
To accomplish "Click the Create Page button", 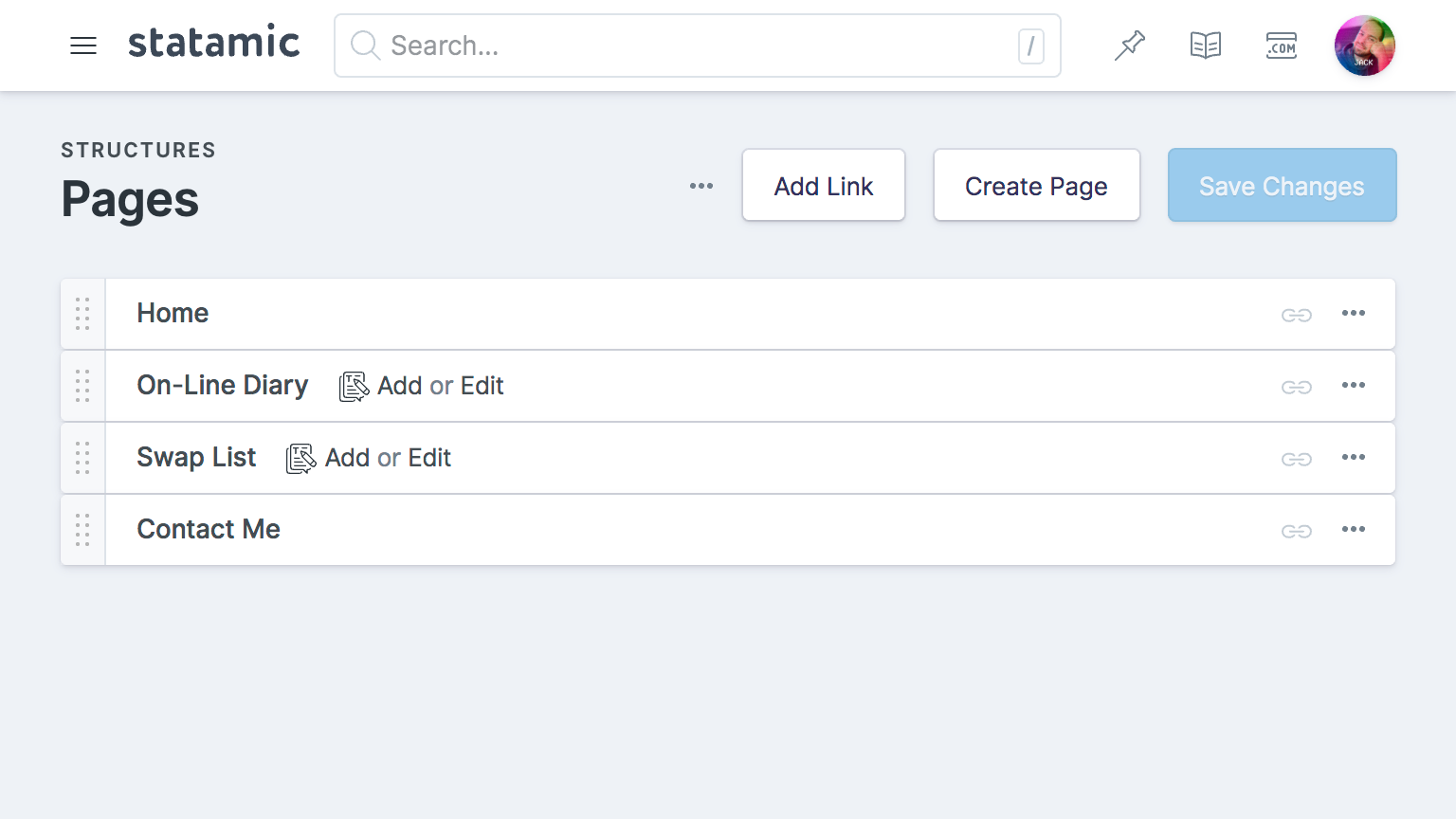I will 1036,186.
